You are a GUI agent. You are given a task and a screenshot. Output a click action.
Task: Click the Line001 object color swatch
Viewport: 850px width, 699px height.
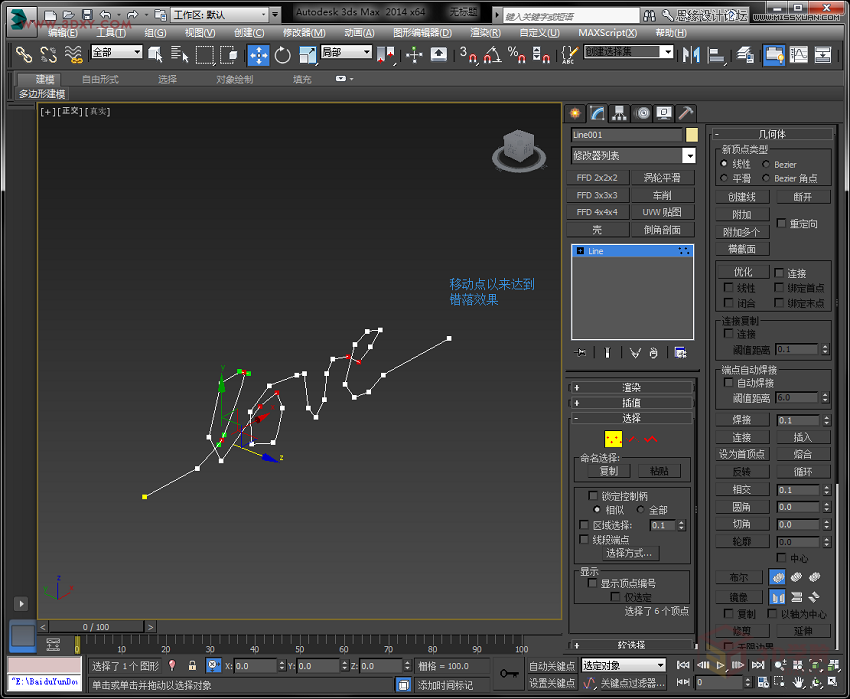coord(692,134)
